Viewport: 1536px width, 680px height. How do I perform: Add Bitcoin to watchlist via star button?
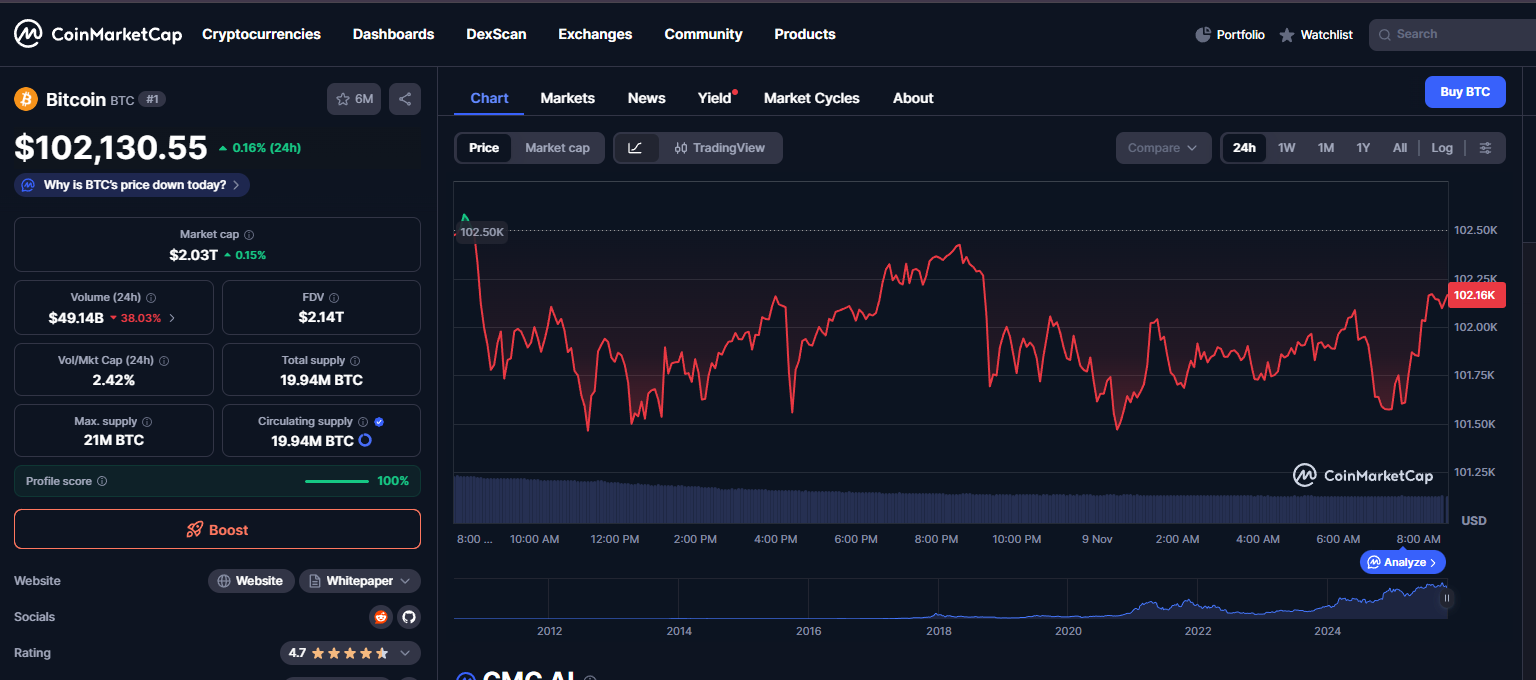tap(354, 99)
